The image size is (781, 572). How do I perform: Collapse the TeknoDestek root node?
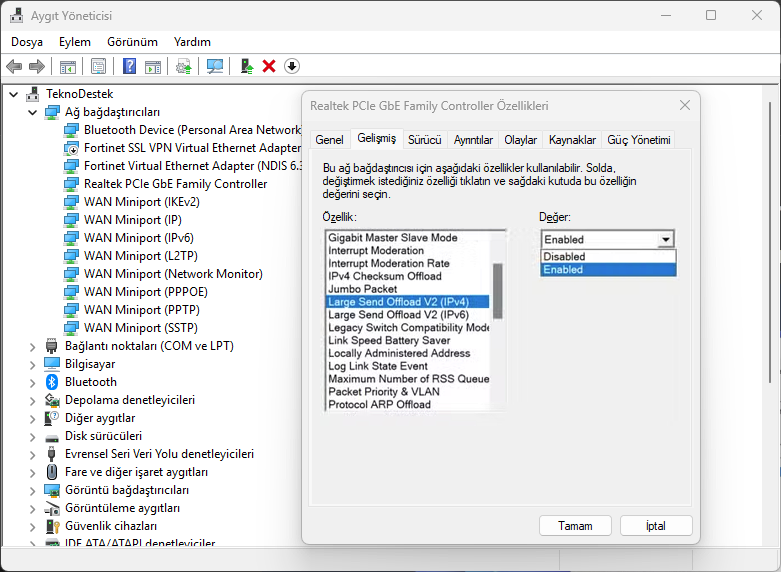[14, 94]
